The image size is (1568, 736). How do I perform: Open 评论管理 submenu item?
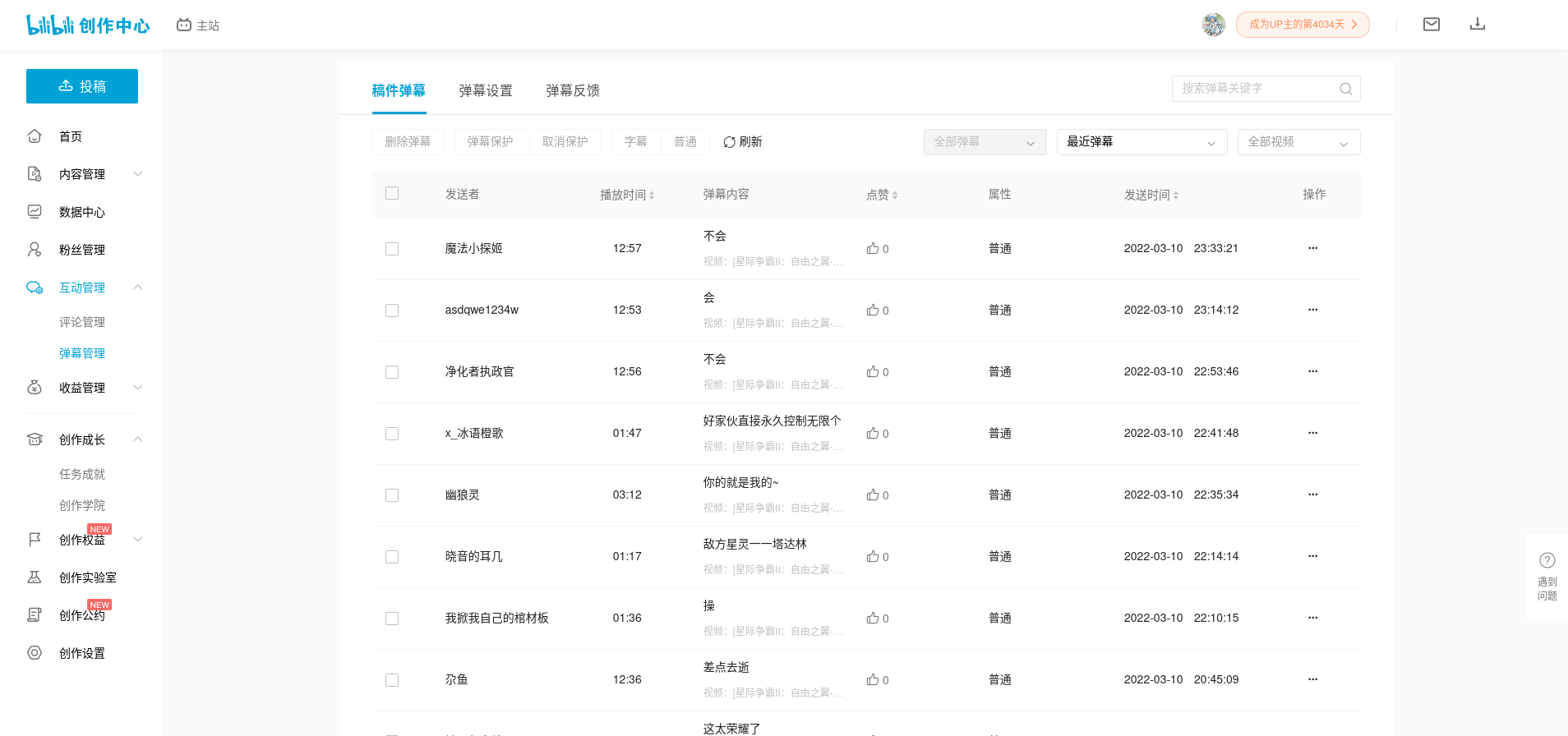(82, 322)
